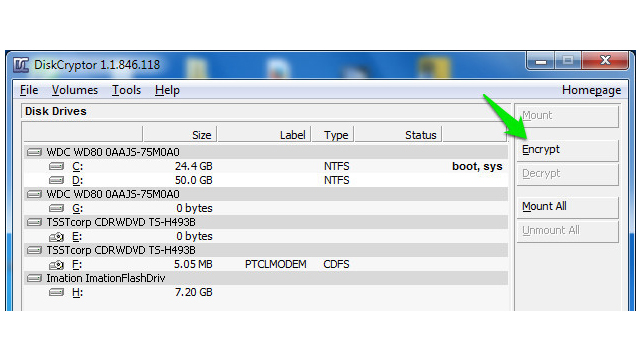Select the D: drive letter

(78, 180)
